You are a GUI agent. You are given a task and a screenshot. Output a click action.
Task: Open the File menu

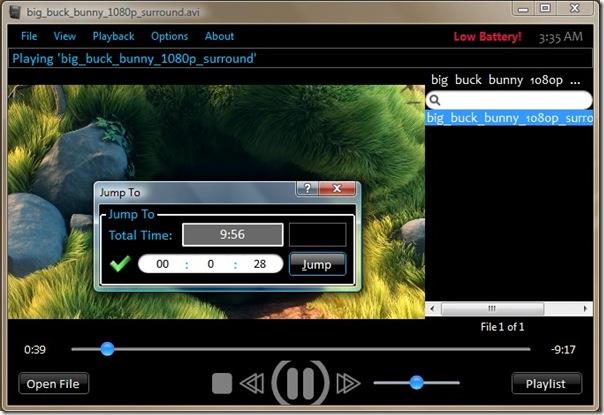(x=29, y=36)
